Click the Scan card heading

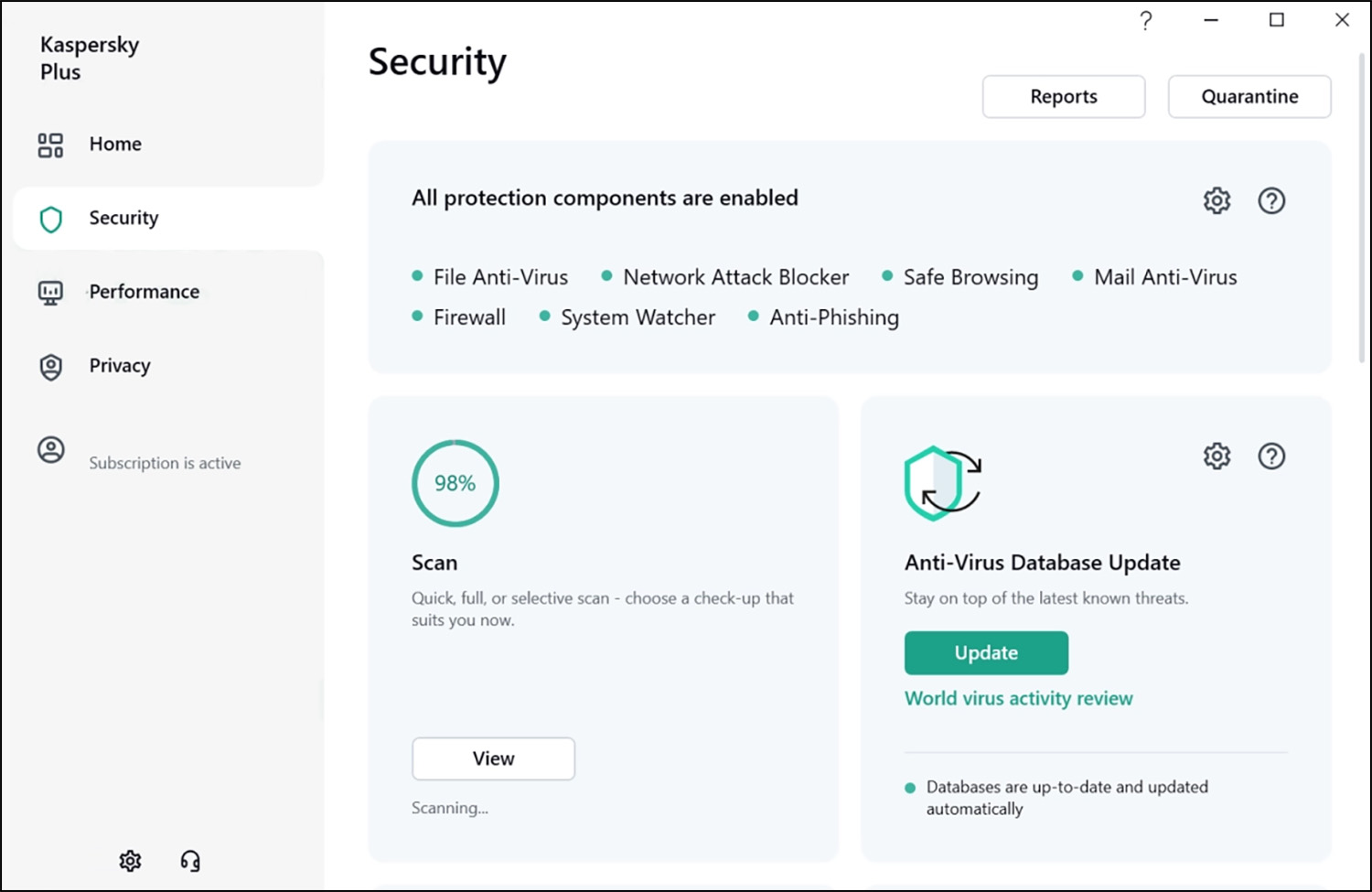pos(434,563)
